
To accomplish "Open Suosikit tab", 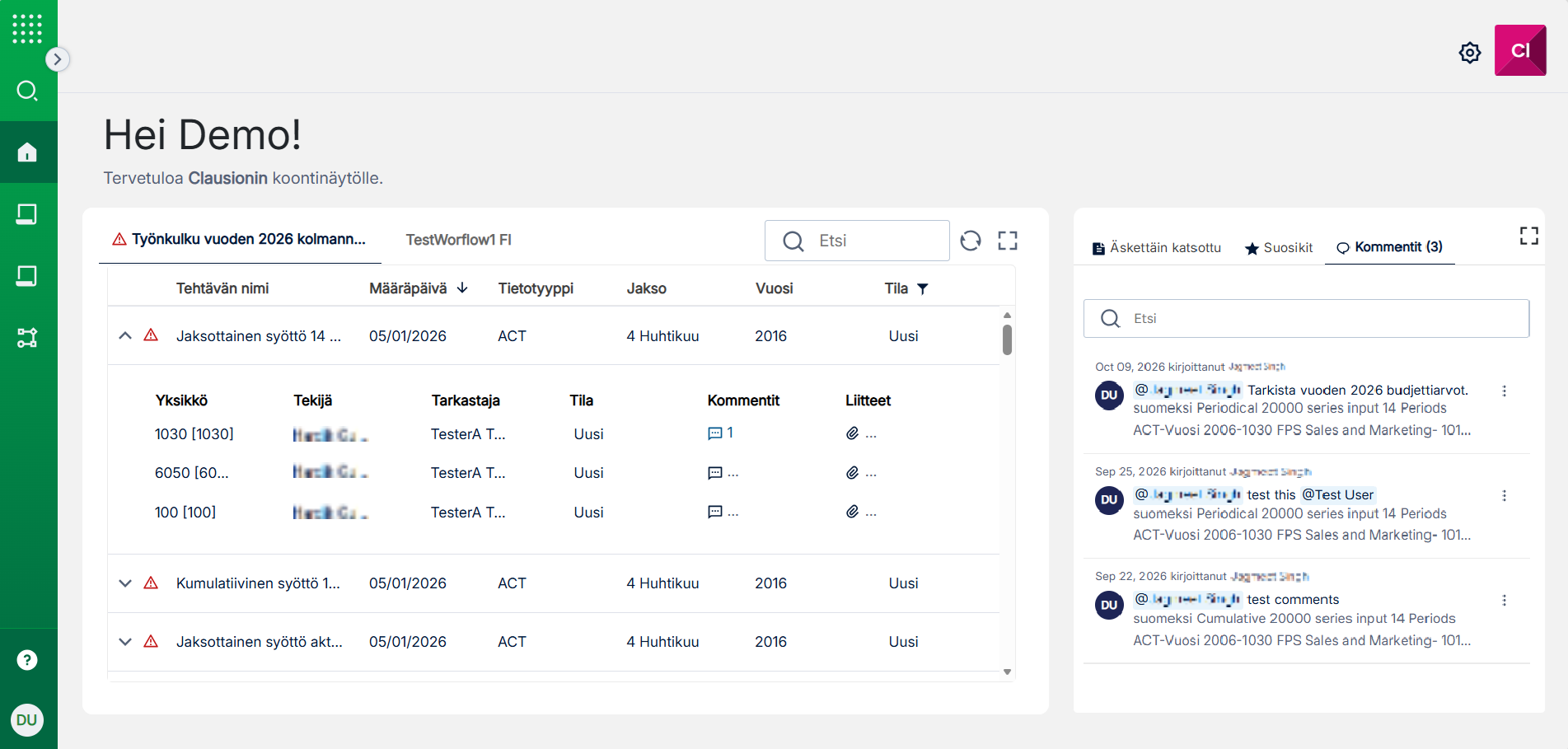I will point(1279,248).
